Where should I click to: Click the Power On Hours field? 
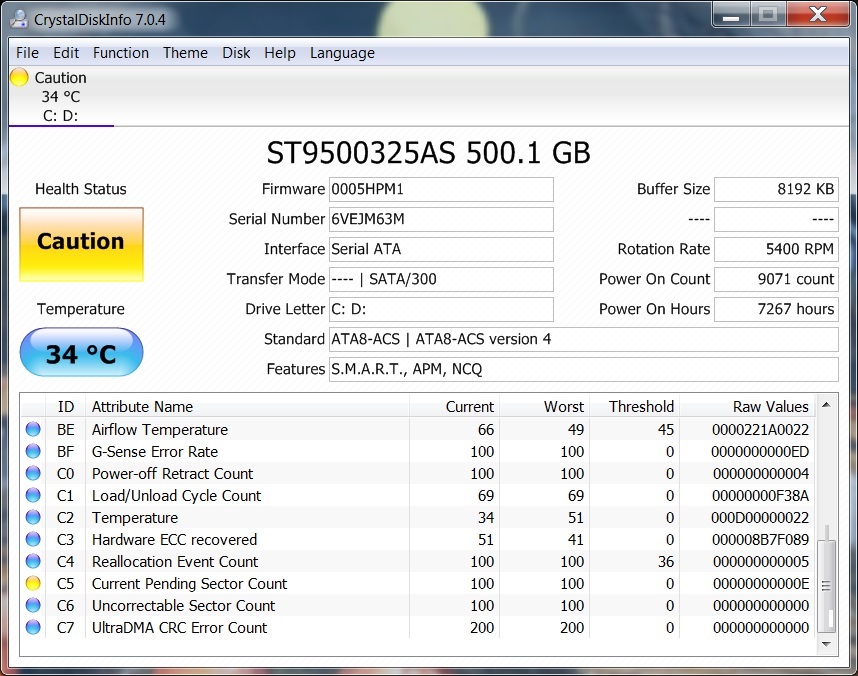tap(776, 309)
